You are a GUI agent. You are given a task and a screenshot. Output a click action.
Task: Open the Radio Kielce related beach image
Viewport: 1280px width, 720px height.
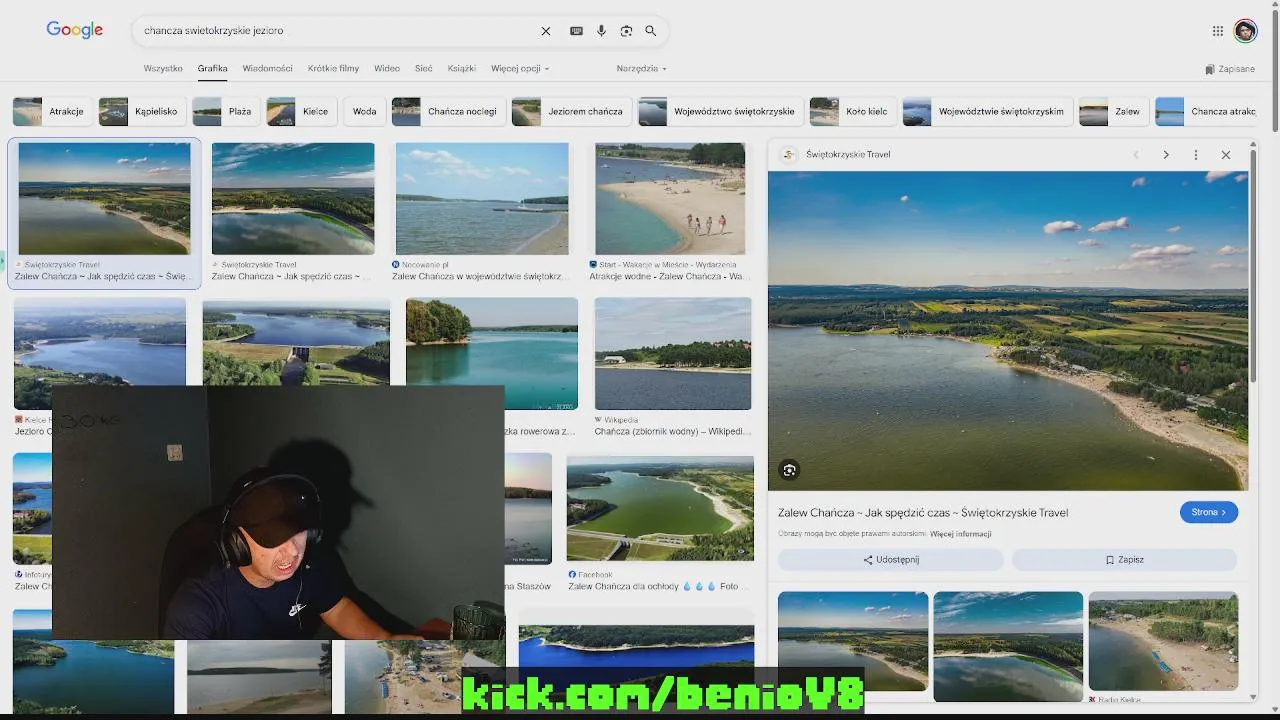point(1163,641)
